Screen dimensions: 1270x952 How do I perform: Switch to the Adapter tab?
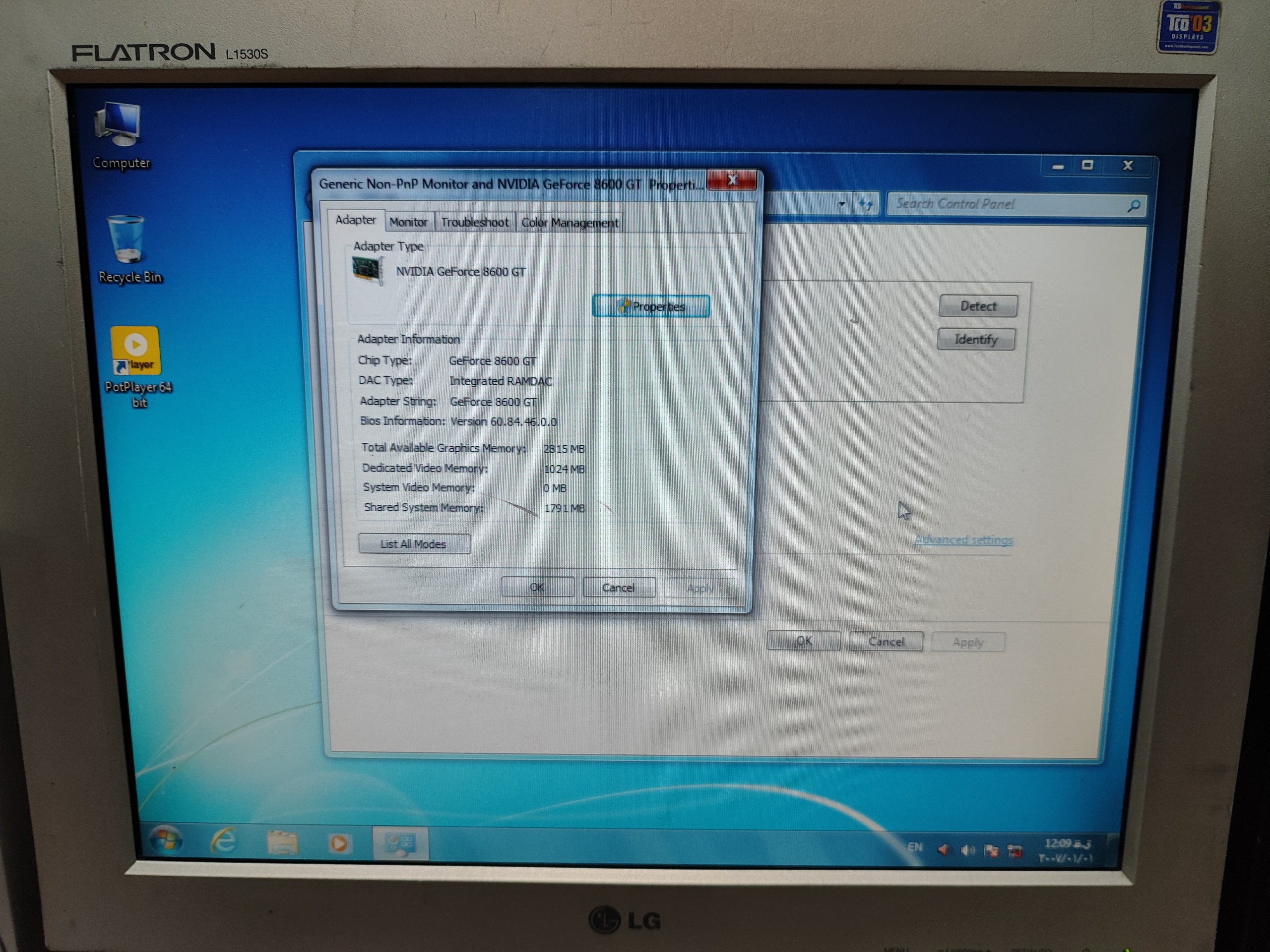click(355, 220)
